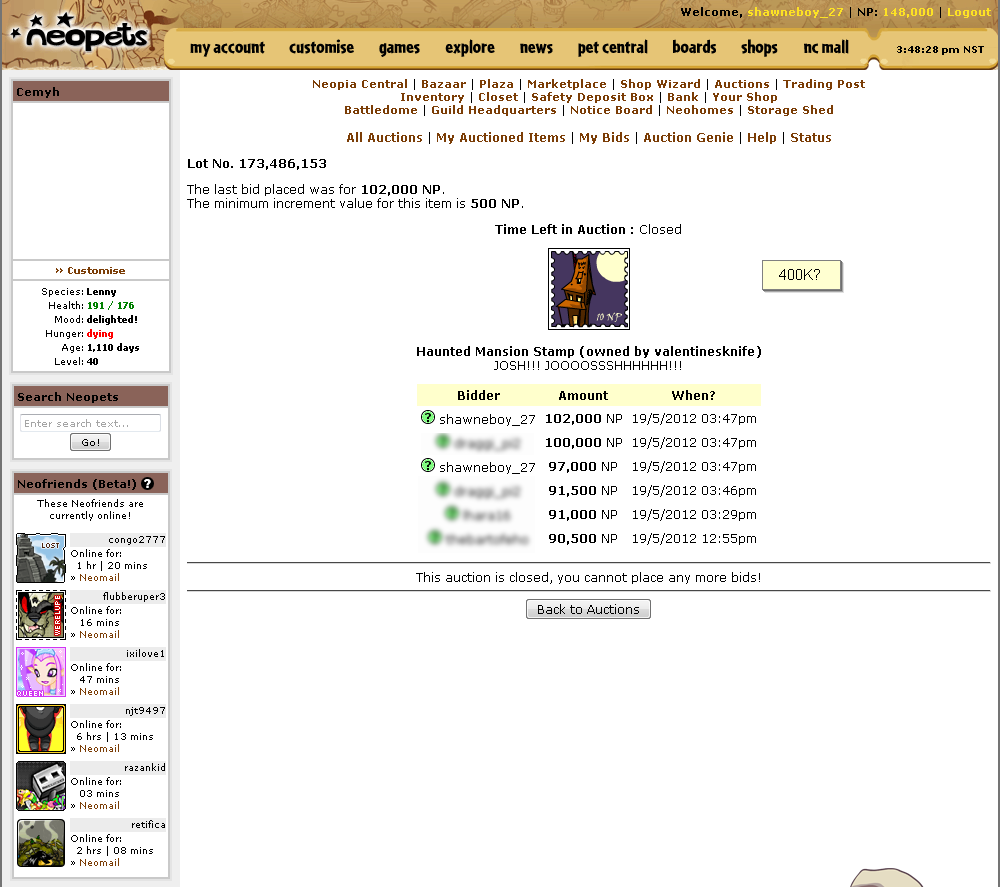
Task: Open flubberuper3's Werelupe avatar
Action: 41,615
